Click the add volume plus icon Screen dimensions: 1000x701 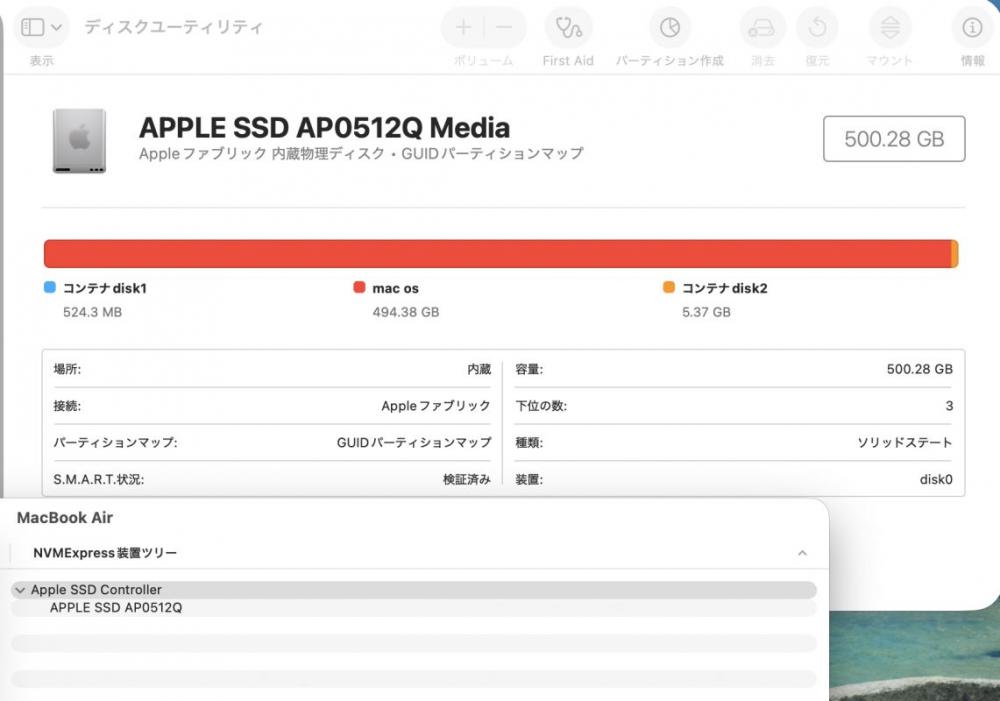[463, 28]
